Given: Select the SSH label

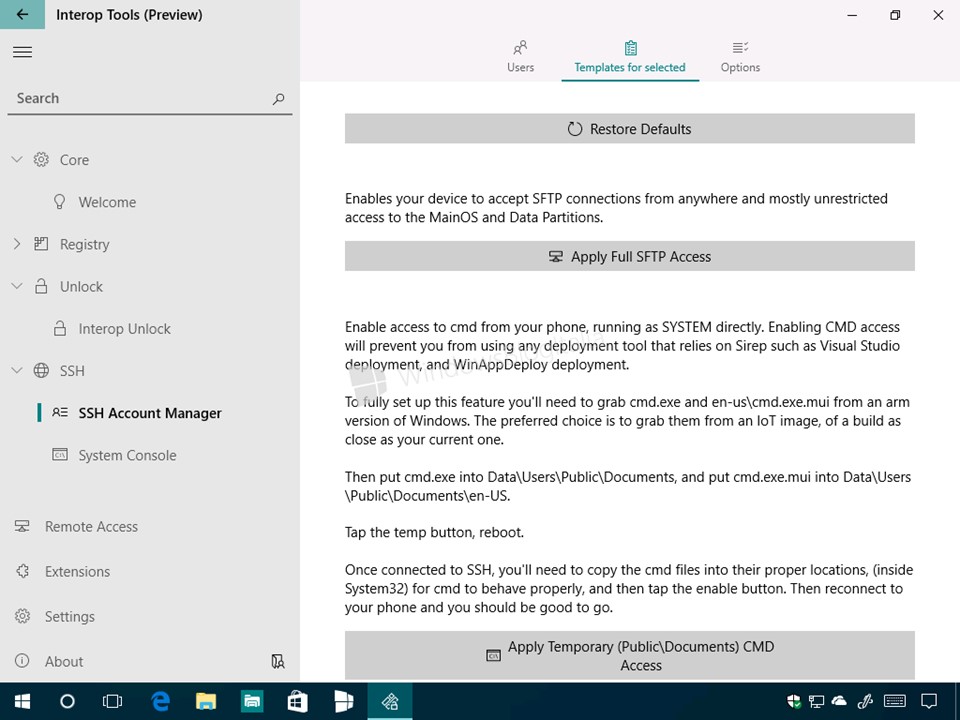Looking at the screenshot, I should (x=72, y=371).
